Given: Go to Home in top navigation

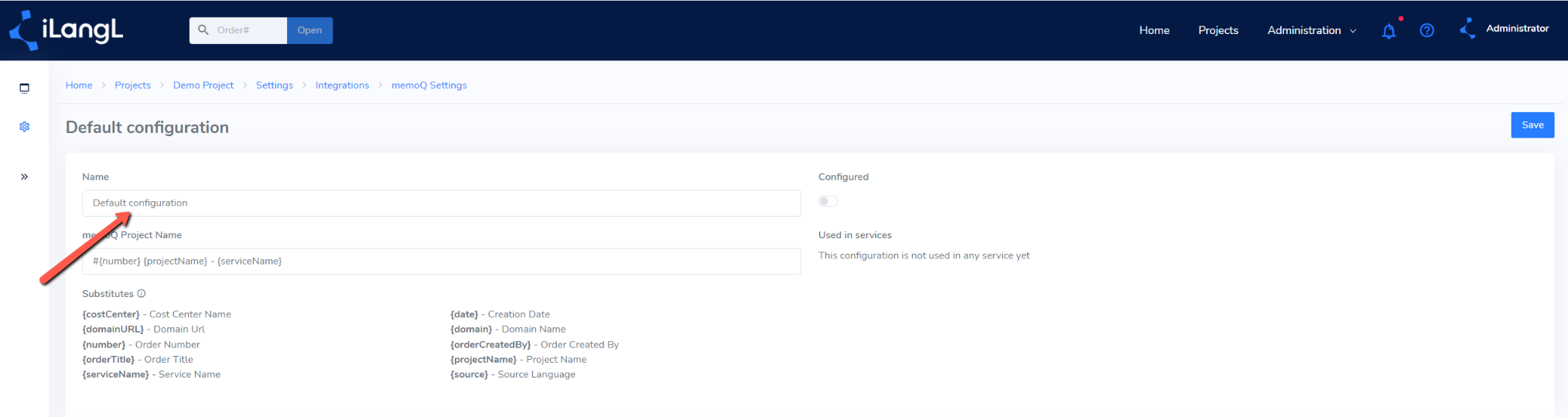Looking at the screenshot, I should tap(1154, 30).
